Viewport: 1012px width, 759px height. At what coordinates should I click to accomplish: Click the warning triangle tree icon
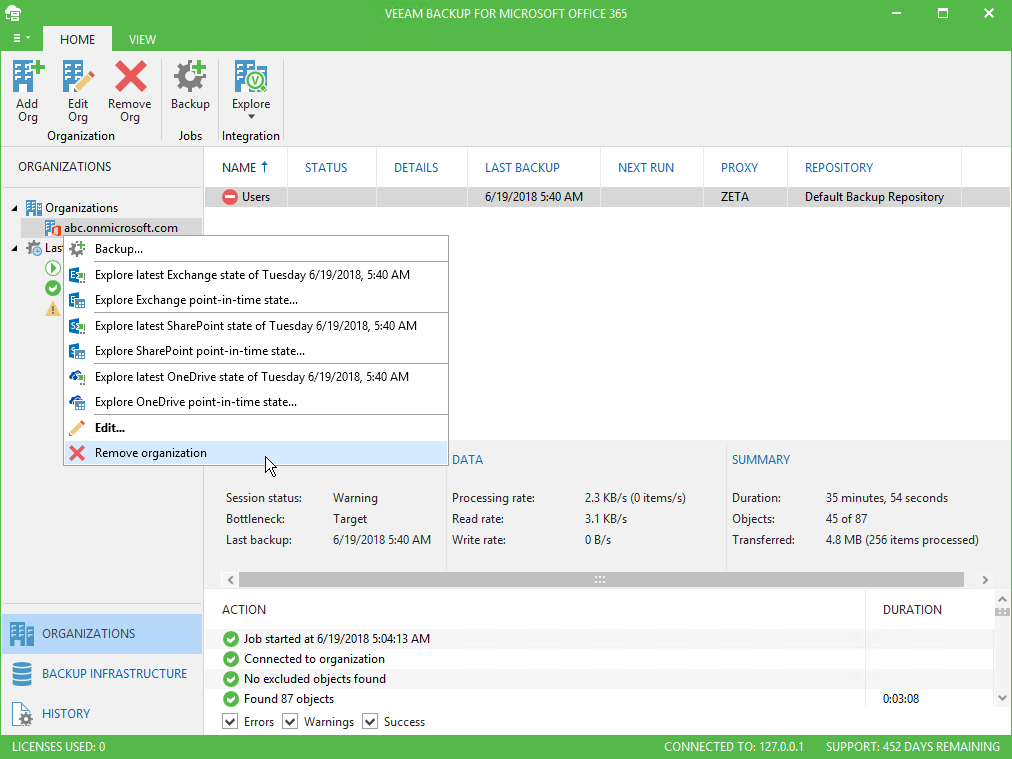[53, 309]
